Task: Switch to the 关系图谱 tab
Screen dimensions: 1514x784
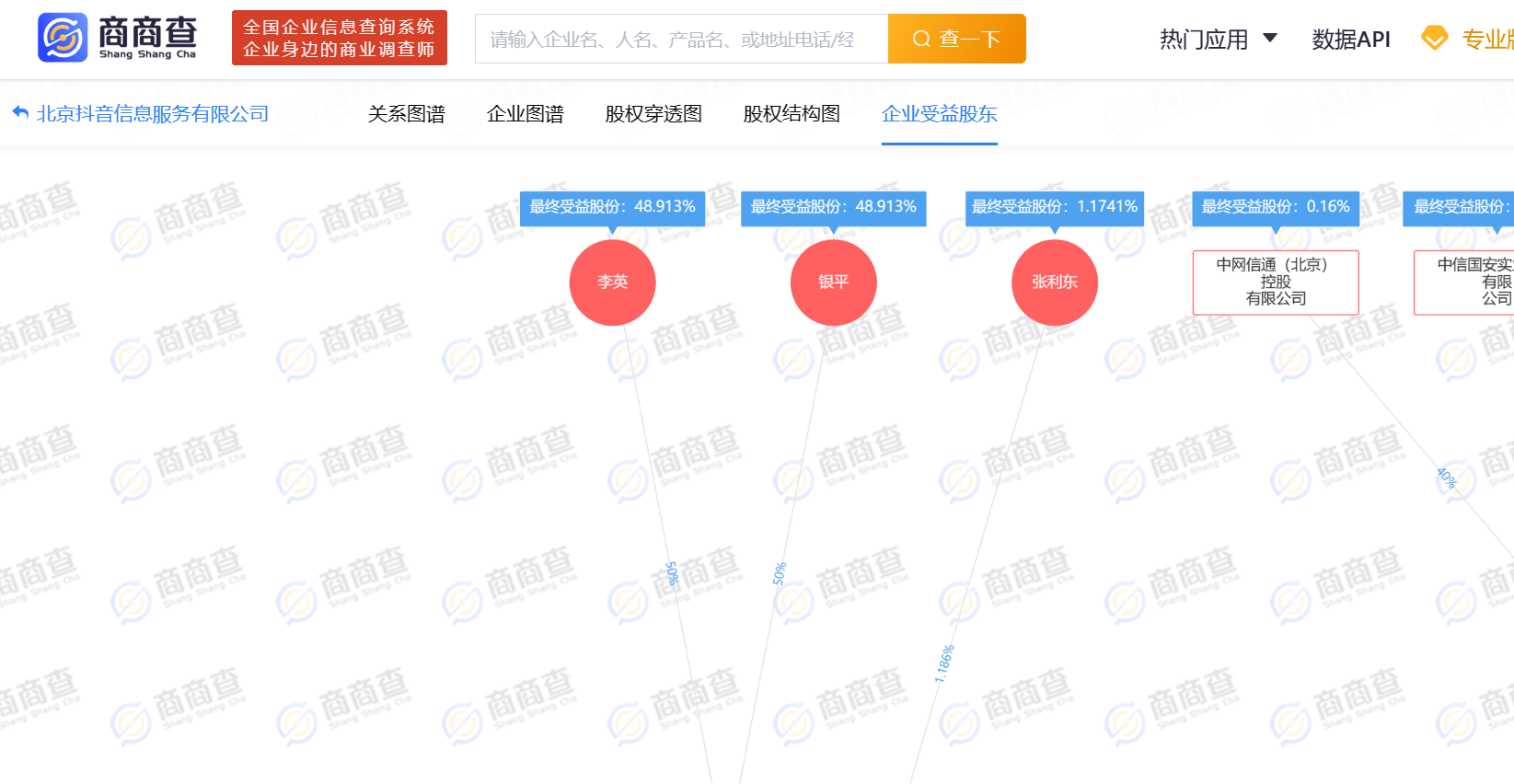Action: tap(406, 114)
